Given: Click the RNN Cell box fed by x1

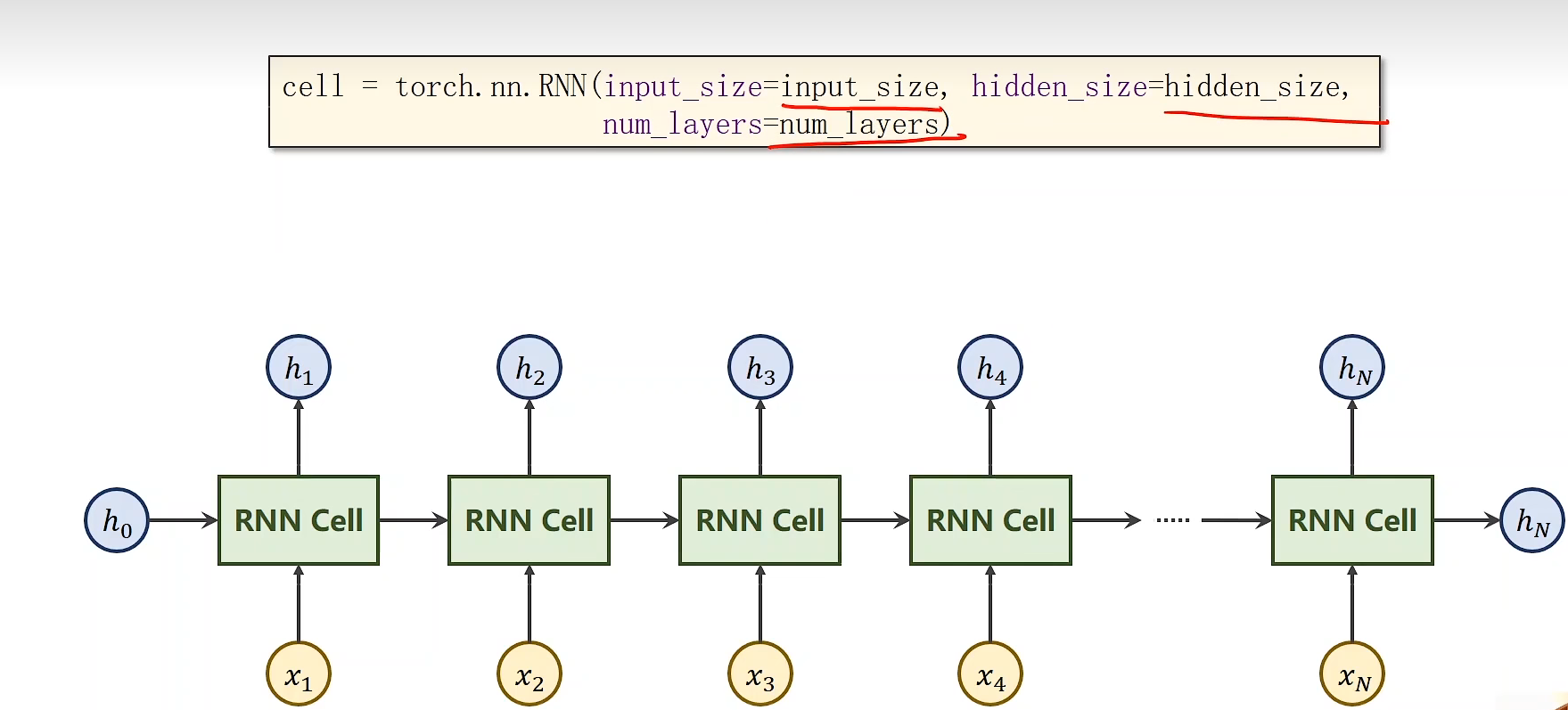Looking at the screenshot, I should [x=299, y=520].
